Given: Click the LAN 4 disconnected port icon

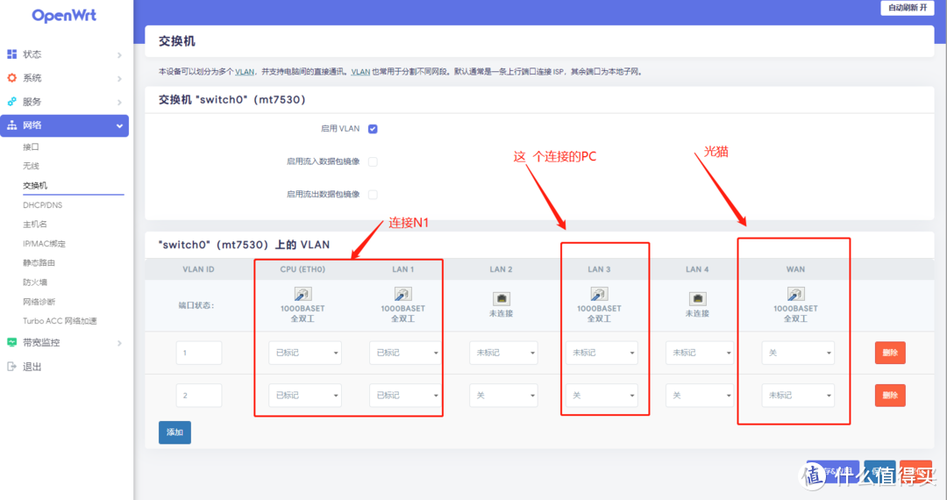Looking at the screenshot, I should coord(698,298).
